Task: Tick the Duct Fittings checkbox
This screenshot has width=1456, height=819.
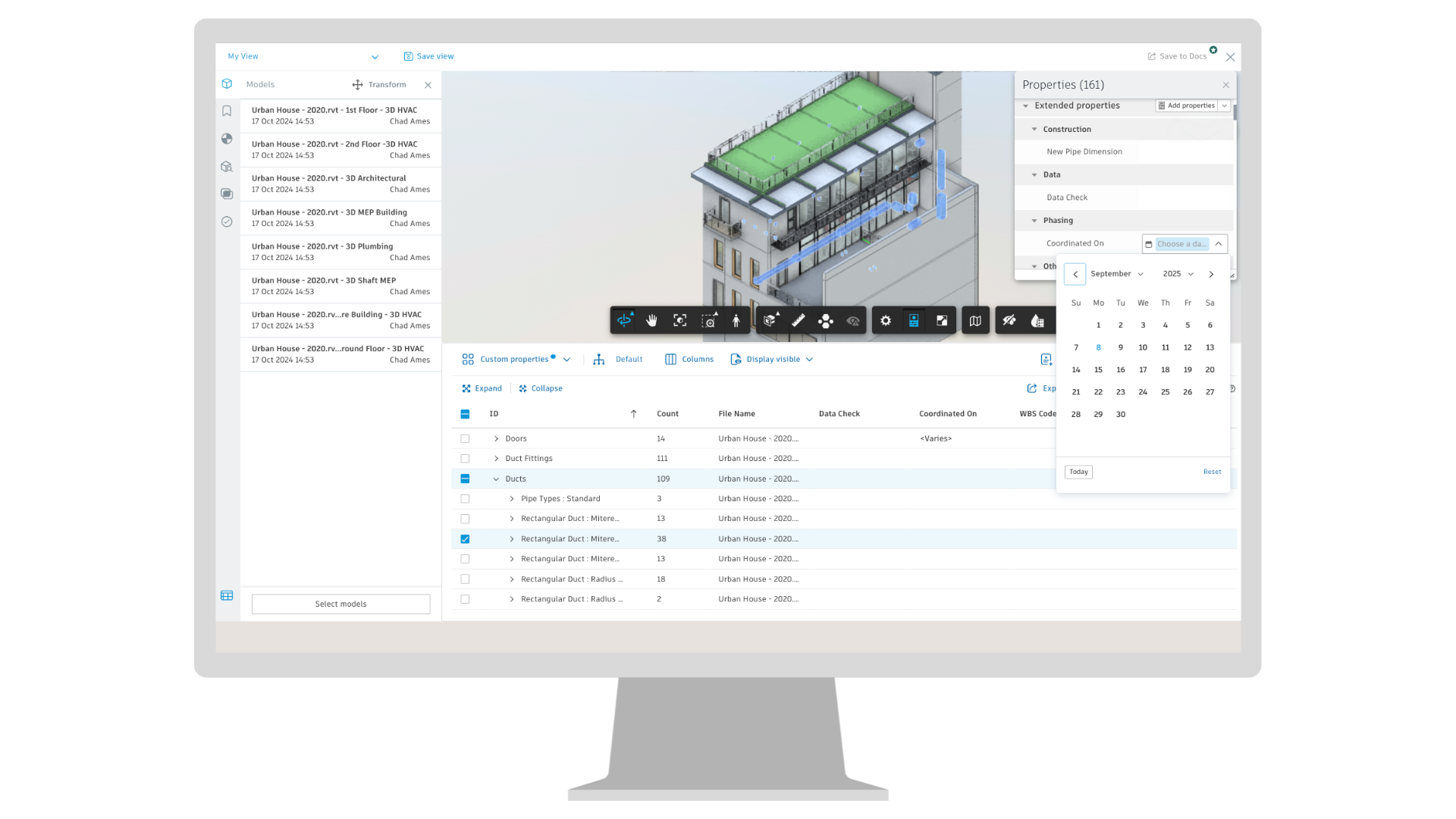Action: (465, 459)
